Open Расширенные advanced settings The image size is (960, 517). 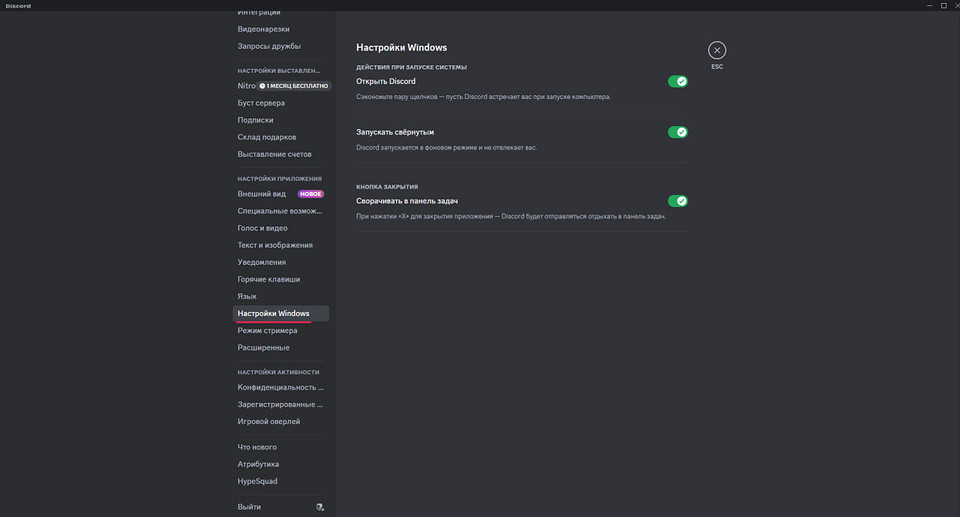(263, 348)
